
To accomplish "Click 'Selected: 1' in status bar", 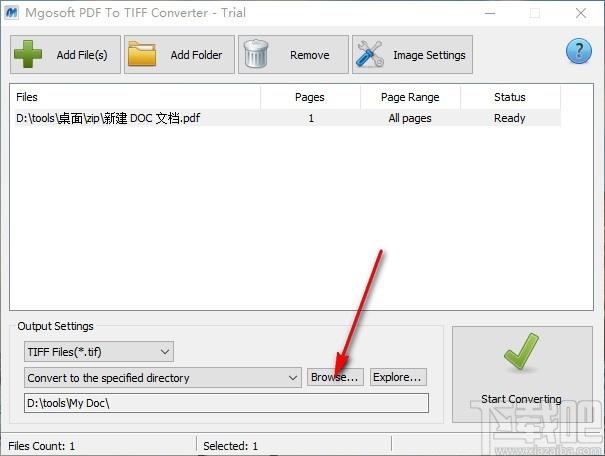I will (x=230, y=446).
